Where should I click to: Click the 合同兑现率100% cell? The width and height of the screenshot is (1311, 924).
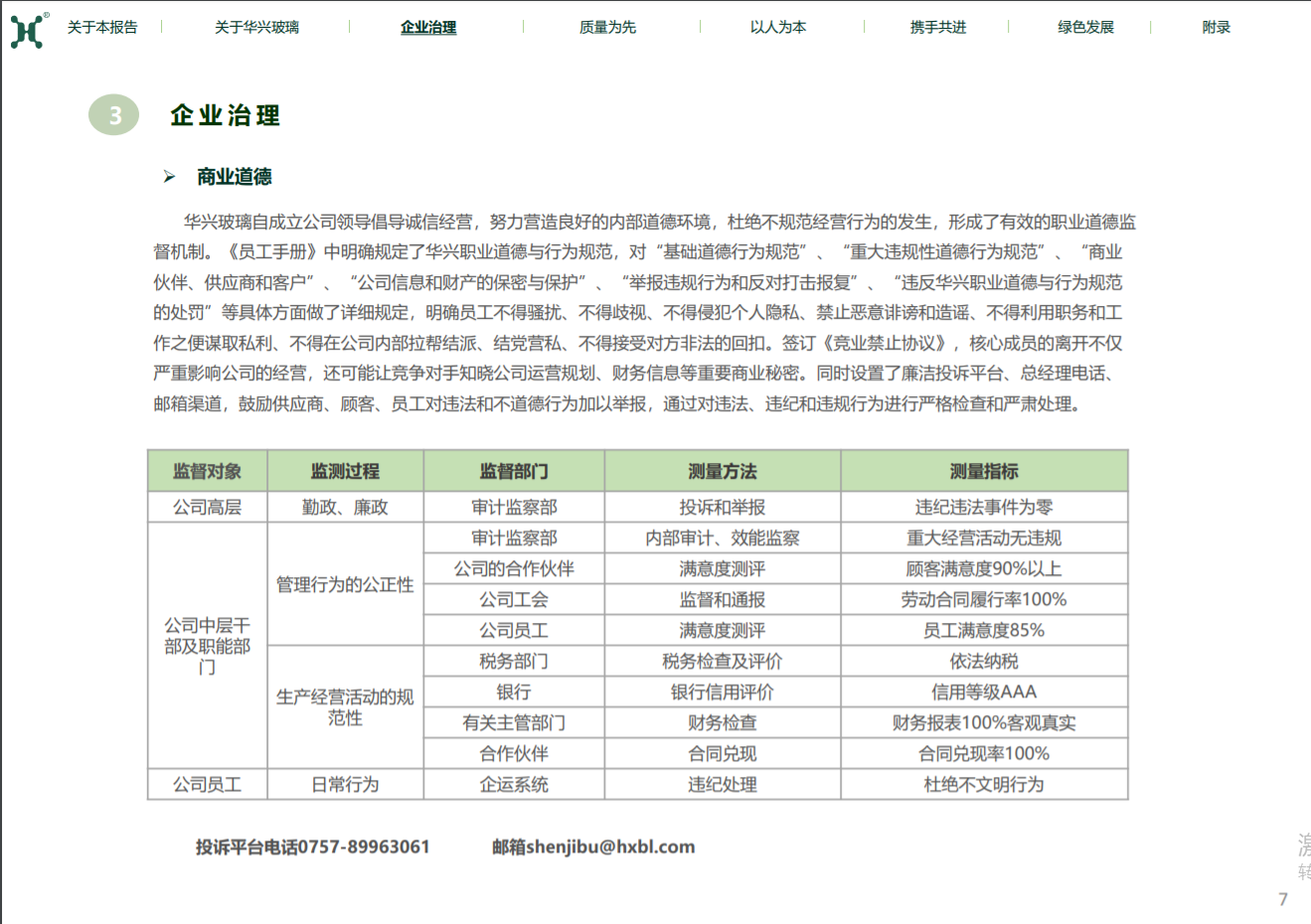pyautogui.click(x=984, y=753)
